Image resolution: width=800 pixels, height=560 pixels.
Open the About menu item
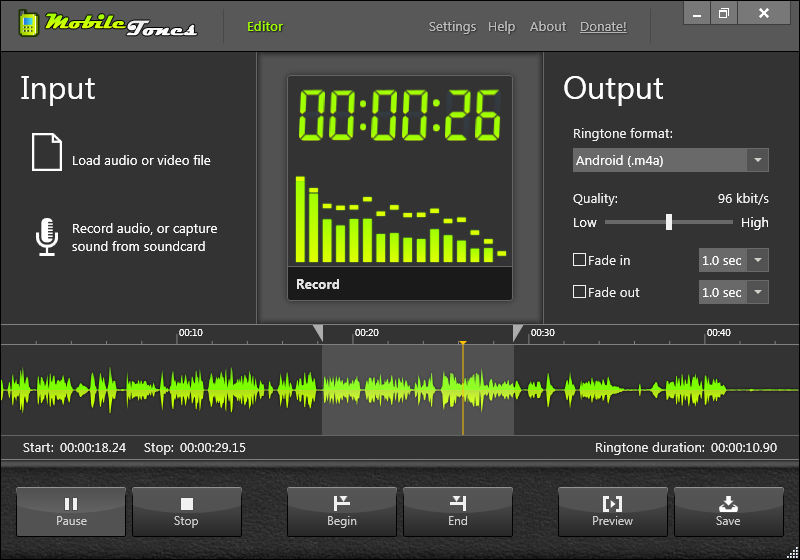click(548, 27)
